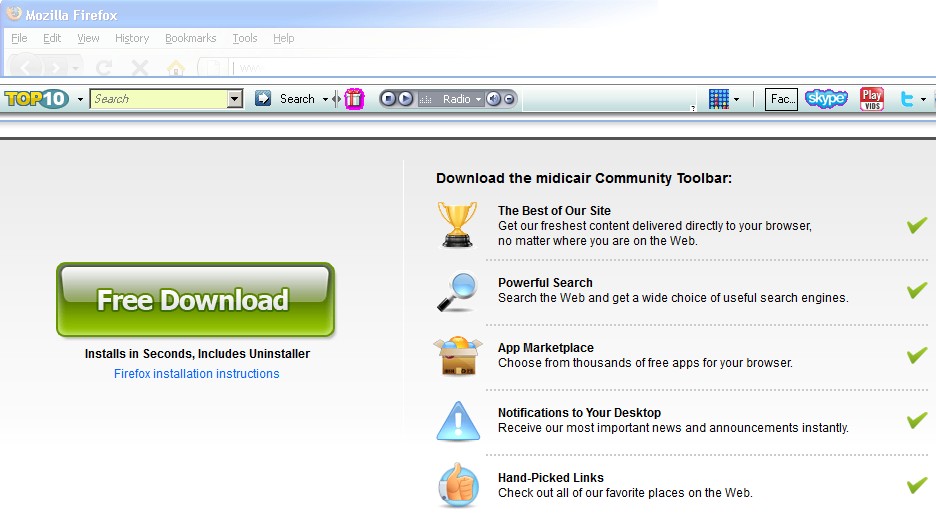Open the colorful apps grid icon
936x513 pixels.
point(719,99)
